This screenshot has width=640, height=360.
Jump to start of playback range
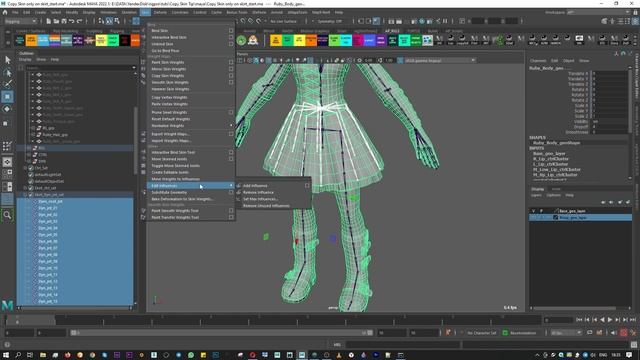tap(579, 320)
